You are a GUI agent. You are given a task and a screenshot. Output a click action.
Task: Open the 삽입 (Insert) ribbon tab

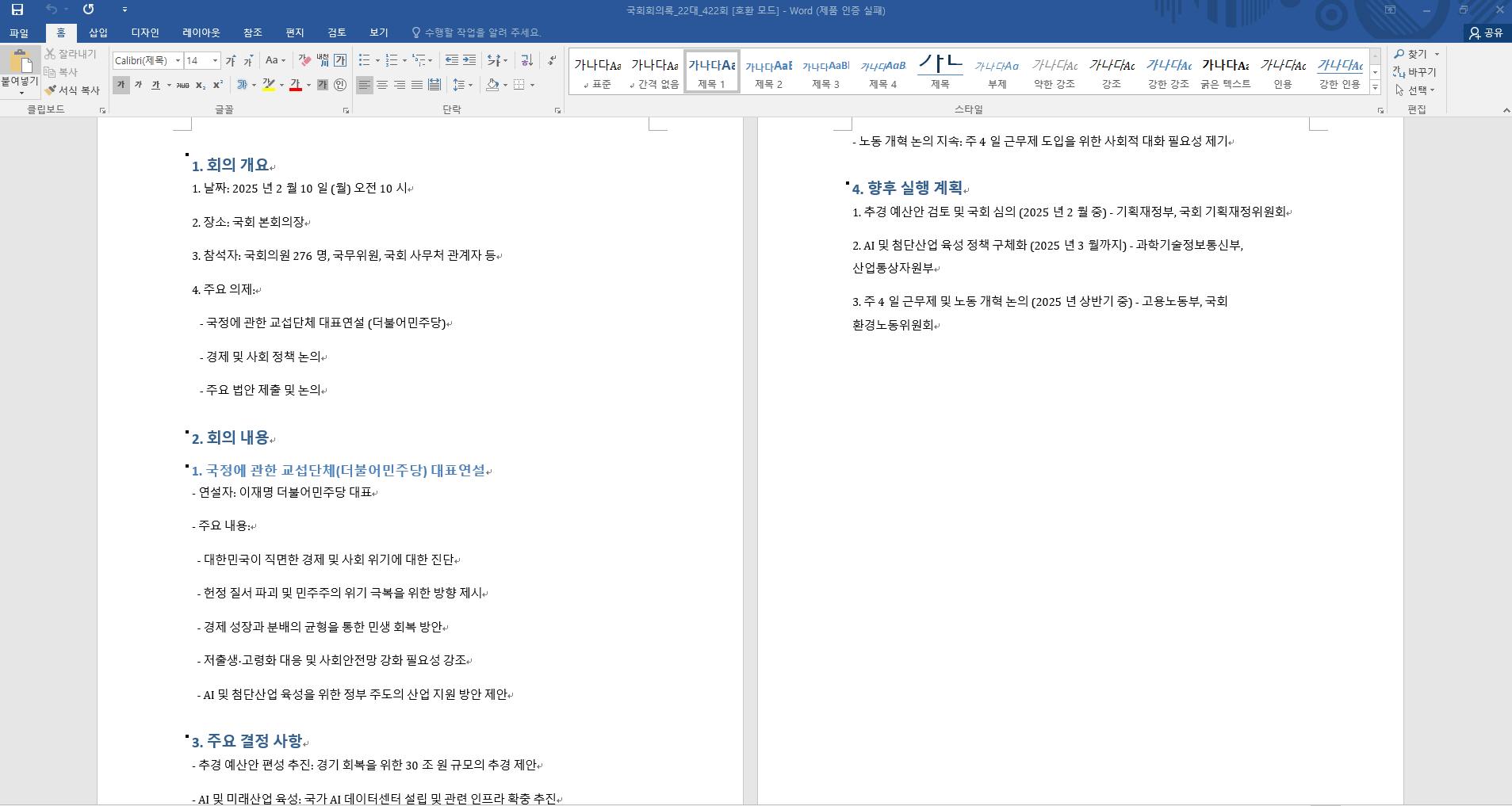tap(98, 32)
